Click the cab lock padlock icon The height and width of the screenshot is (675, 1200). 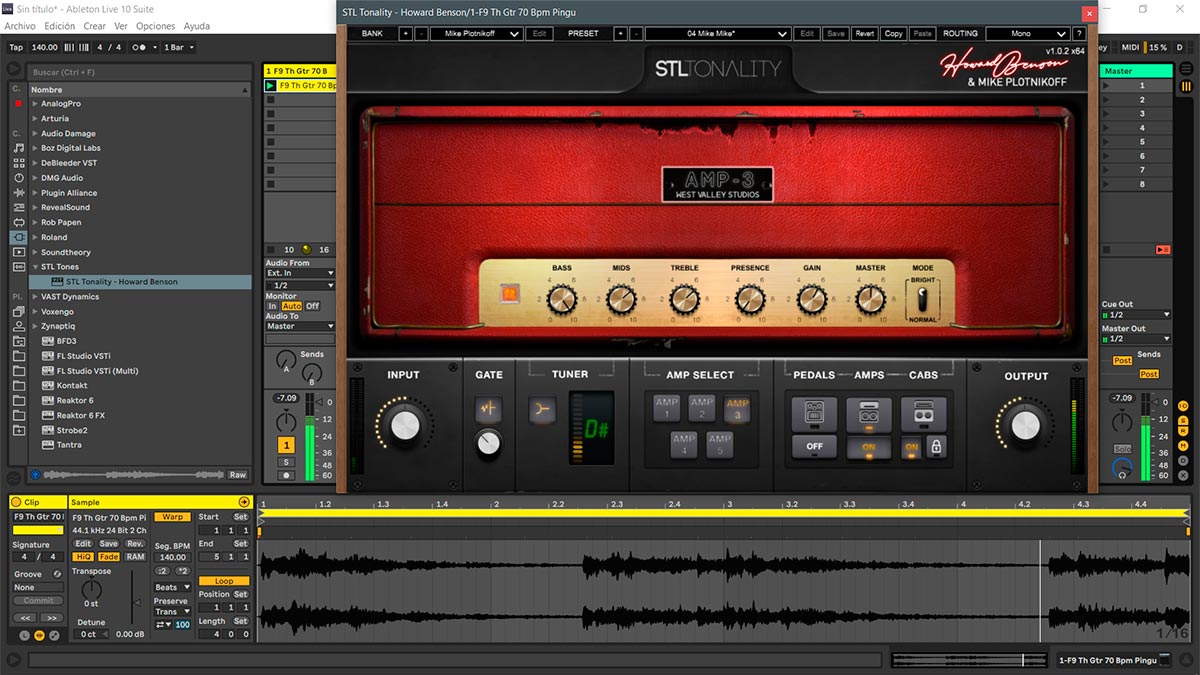[x=936, y=448]
